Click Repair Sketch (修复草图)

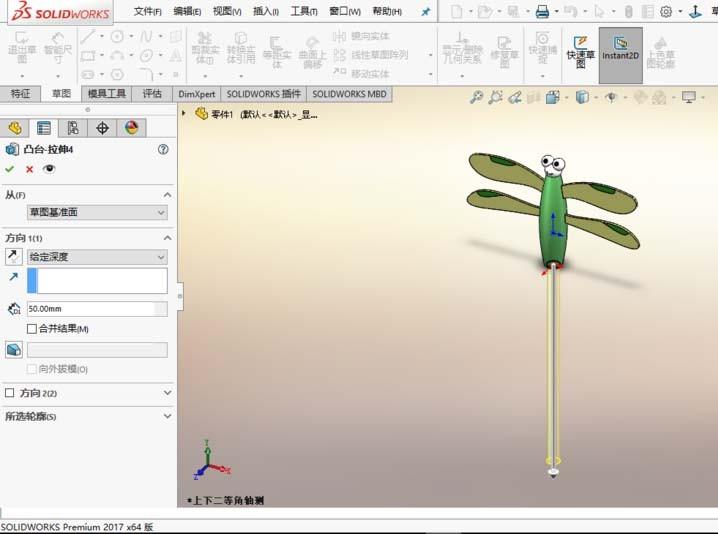pyautogui.click(x=504, y=52)
